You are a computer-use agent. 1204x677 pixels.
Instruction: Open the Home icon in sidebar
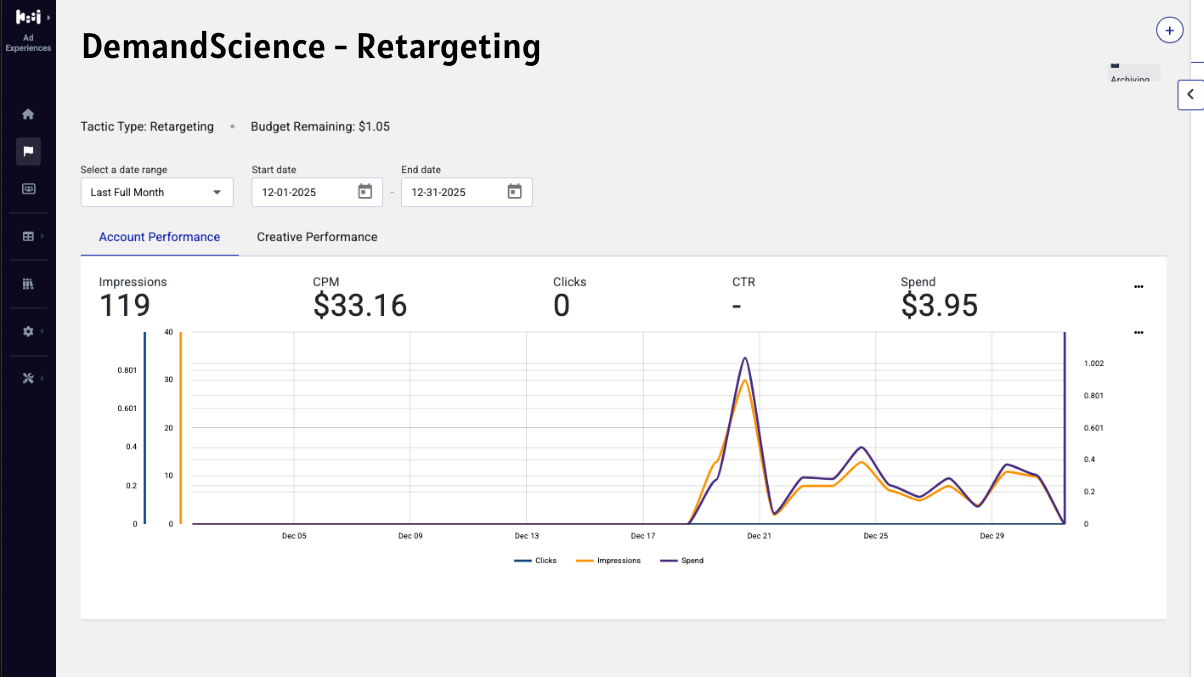click(28, 114)
